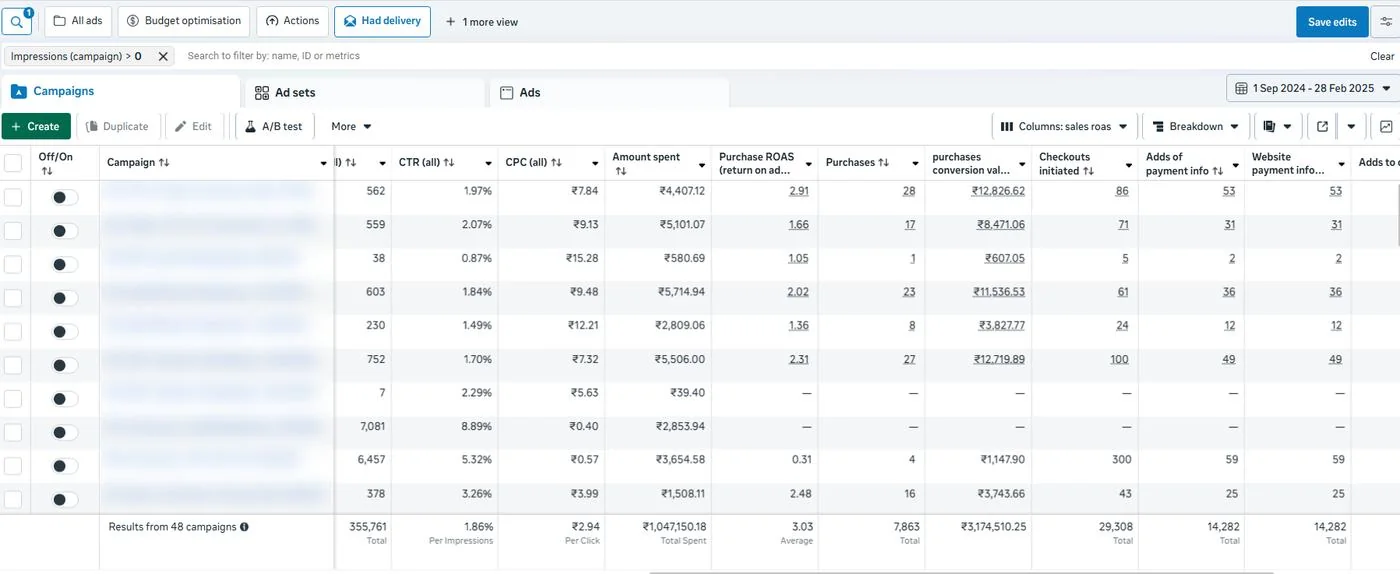The height and width of the screenshot is (574, 1400).
Task: Toggle campaign in the ₹2,853.94 row
Action: click(65, 432)
